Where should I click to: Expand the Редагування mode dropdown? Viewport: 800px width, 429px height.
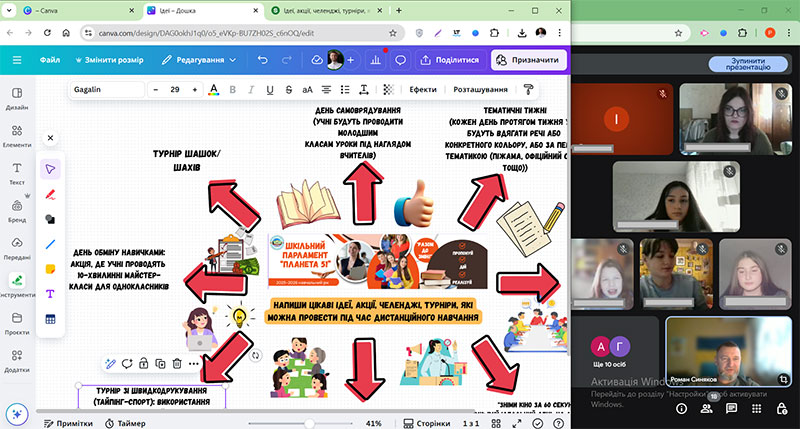(199, 60)
